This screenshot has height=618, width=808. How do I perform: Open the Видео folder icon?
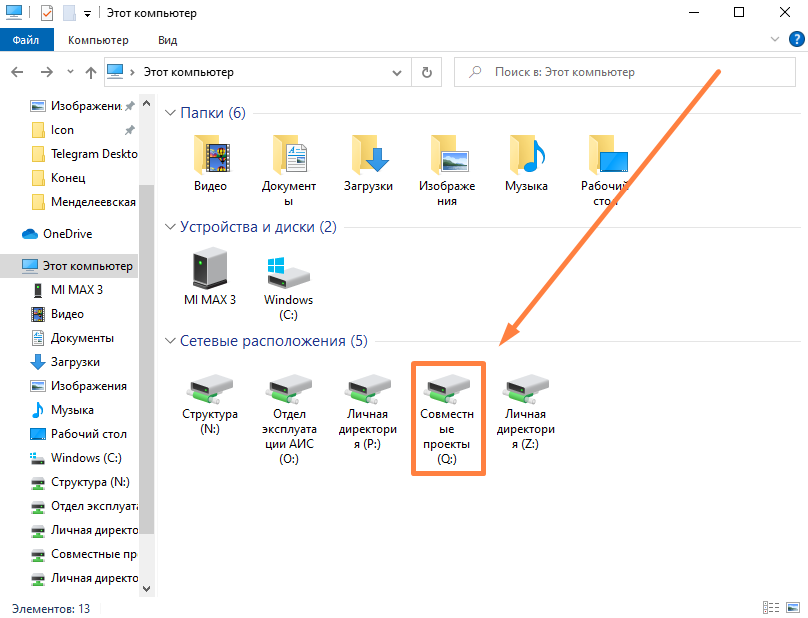coord(210,158)
